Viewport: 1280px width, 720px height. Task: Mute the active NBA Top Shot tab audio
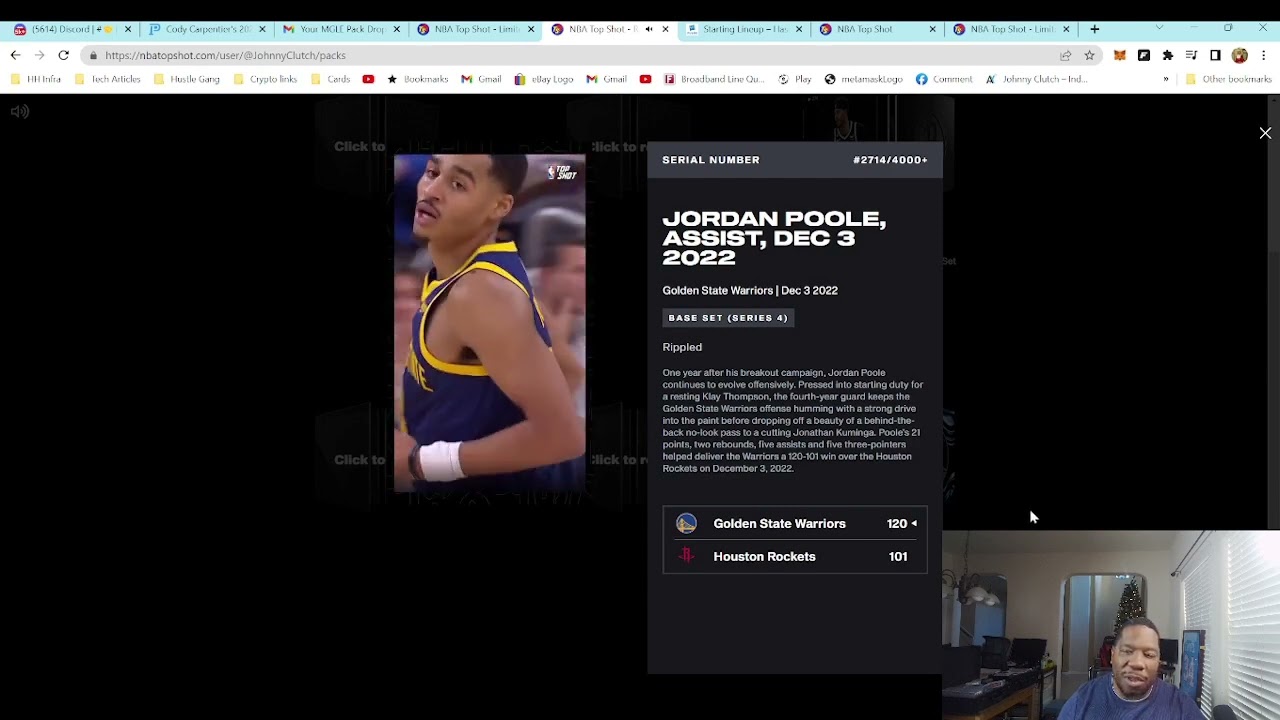pyautogui.click(x=648, y=29)
